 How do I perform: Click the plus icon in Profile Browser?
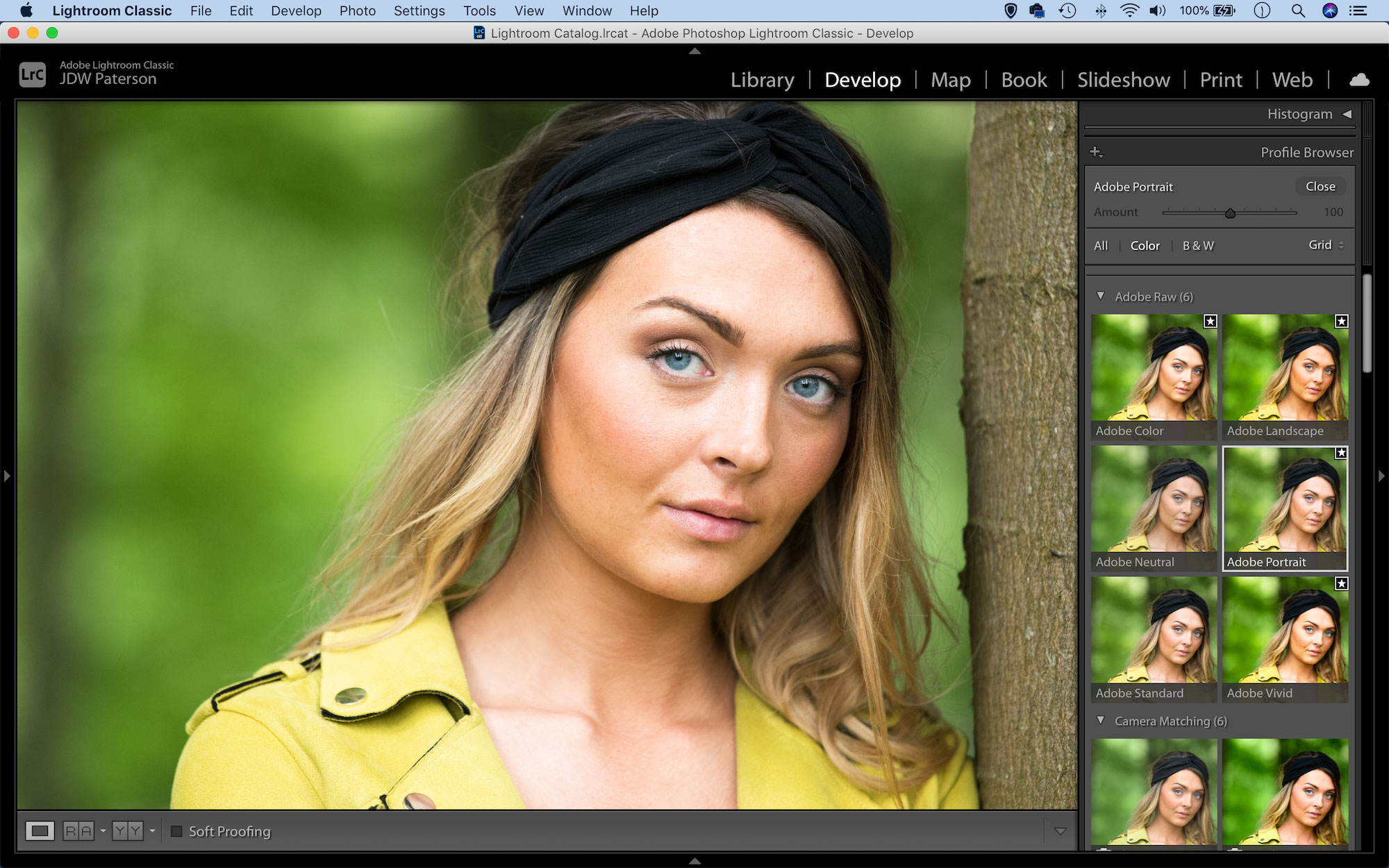tap(1096, 151)
